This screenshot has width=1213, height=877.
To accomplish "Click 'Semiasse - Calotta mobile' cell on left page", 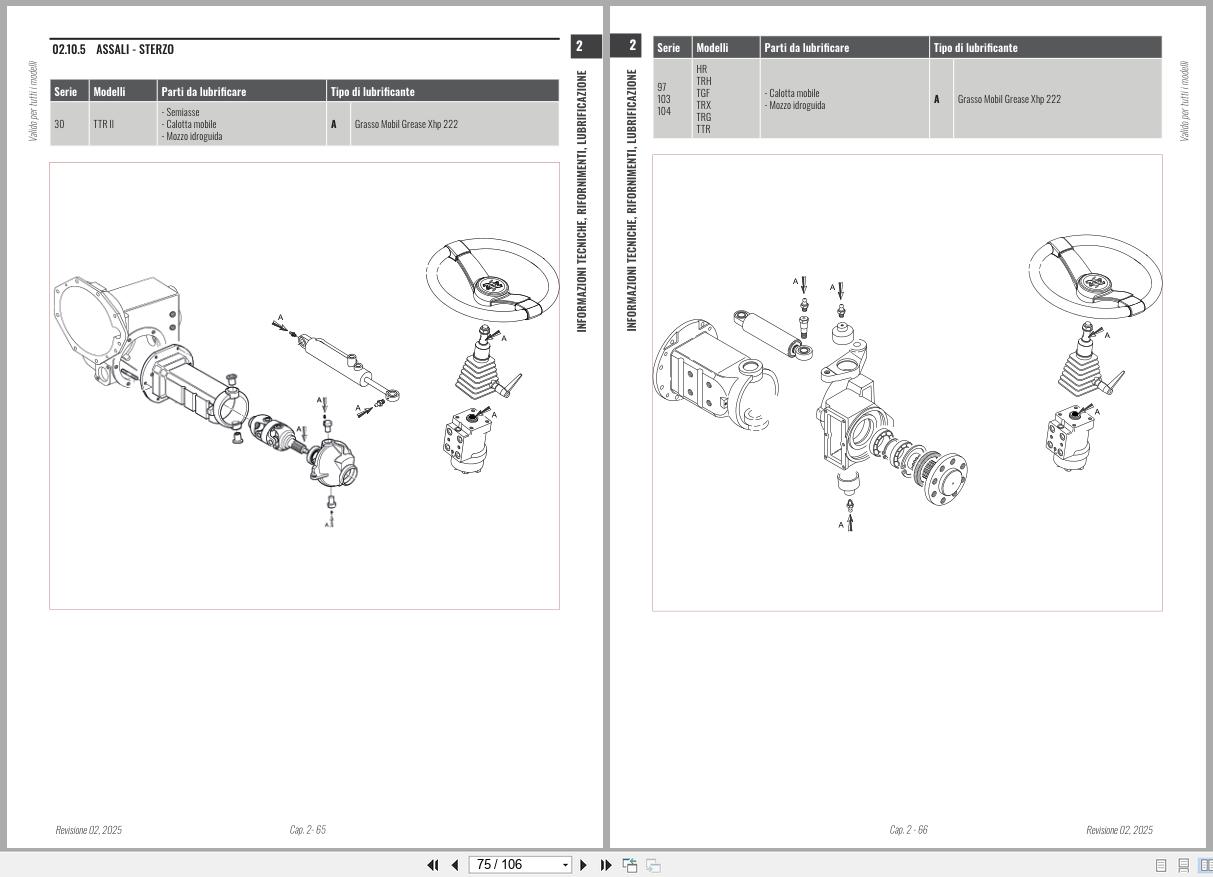I will tap(242, 124).
